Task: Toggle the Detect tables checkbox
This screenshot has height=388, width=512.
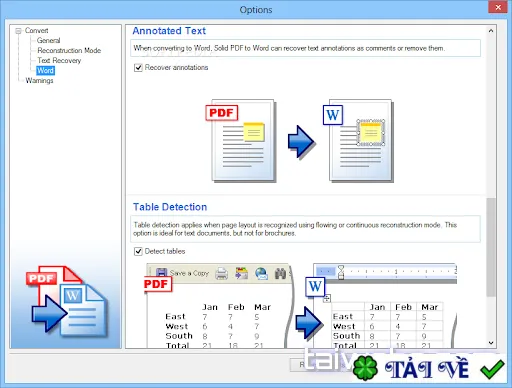Action: [138, 251]
